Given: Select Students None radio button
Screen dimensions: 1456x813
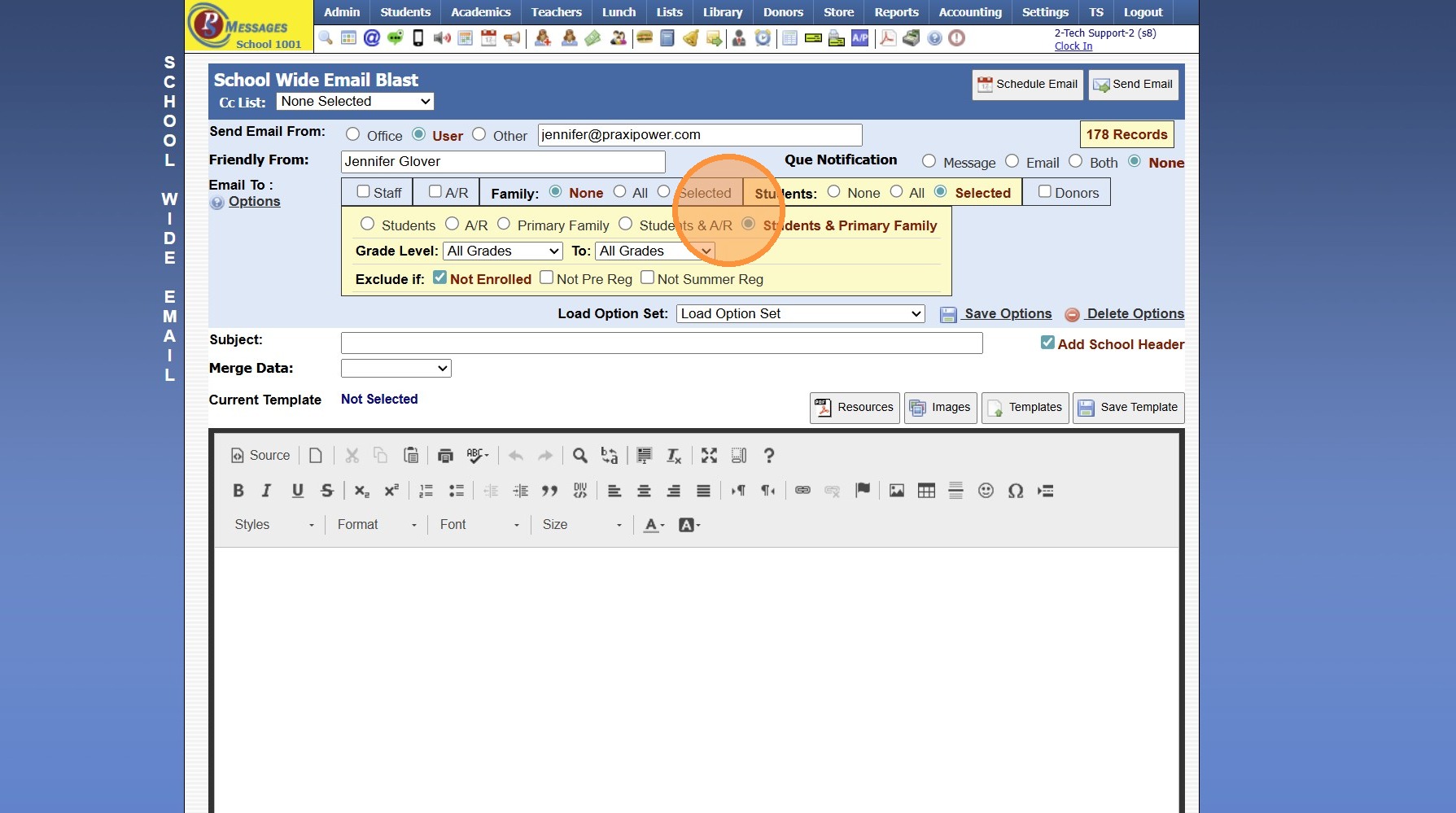Looking at the screenshot, I should (x=834, y=191).
